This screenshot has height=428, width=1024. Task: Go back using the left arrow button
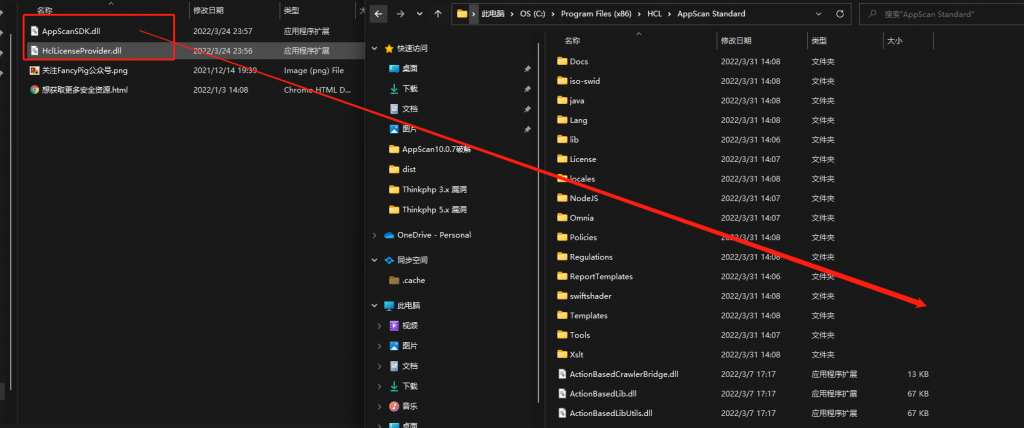click(x=379, y=14)
